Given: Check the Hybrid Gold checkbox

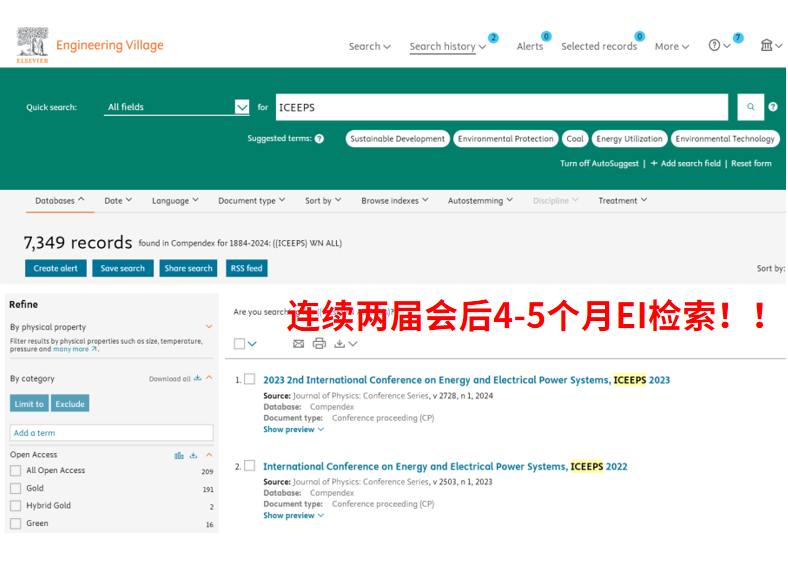Looking at the screenshot, I should [x=16, y=506].
